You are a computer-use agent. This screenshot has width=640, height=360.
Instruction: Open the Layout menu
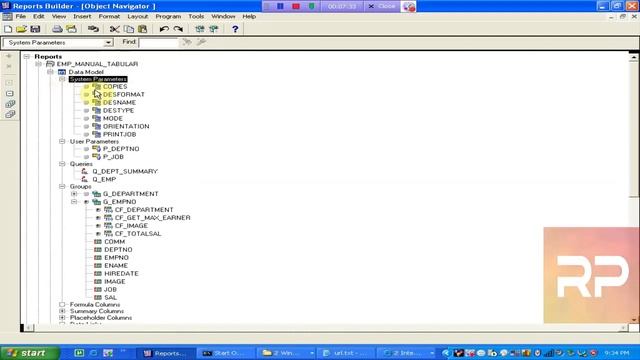(138, 16)
